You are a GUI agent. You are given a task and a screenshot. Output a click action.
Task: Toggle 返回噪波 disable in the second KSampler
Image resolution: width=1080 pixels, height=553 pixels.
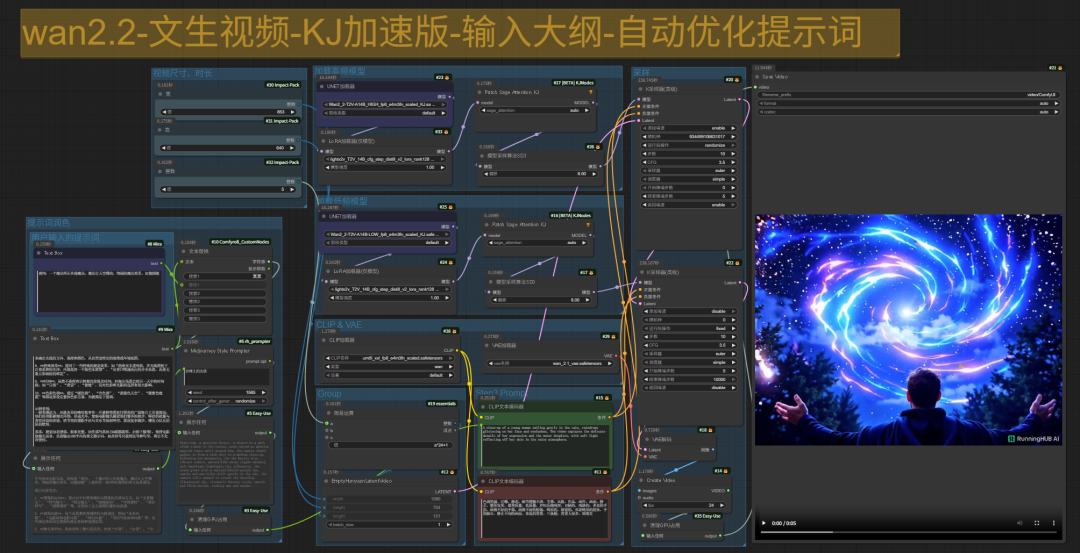pyautogui.click(x=691, y=387)
